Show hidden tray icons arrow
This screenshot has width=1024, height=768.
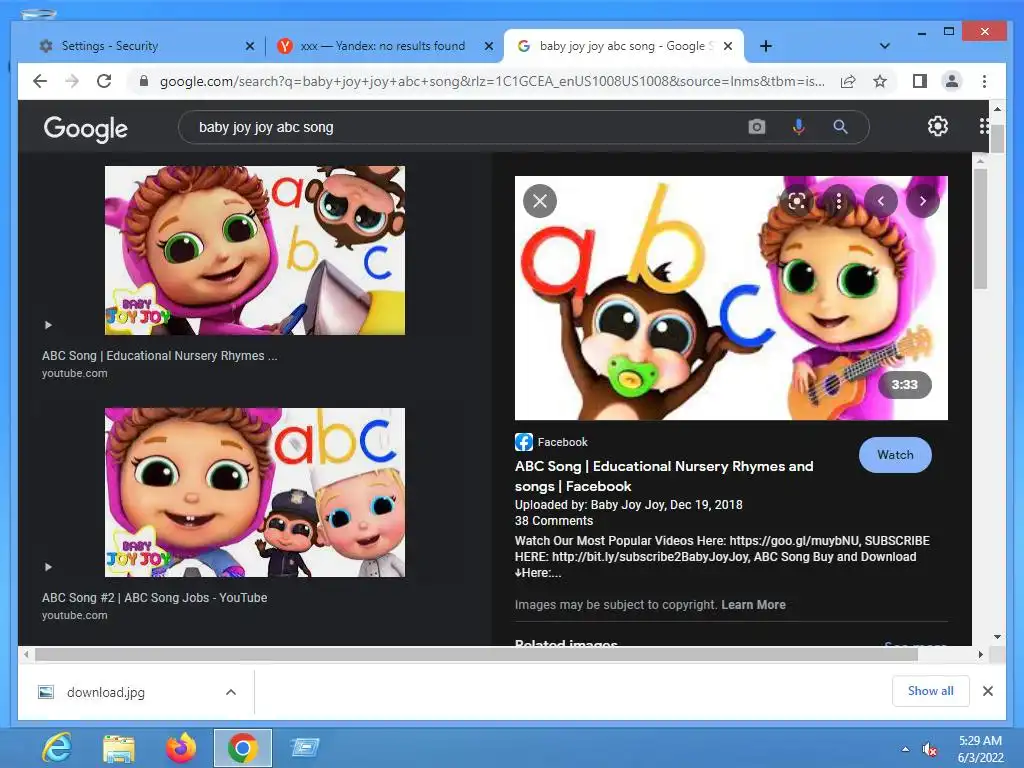coord(905,749)
